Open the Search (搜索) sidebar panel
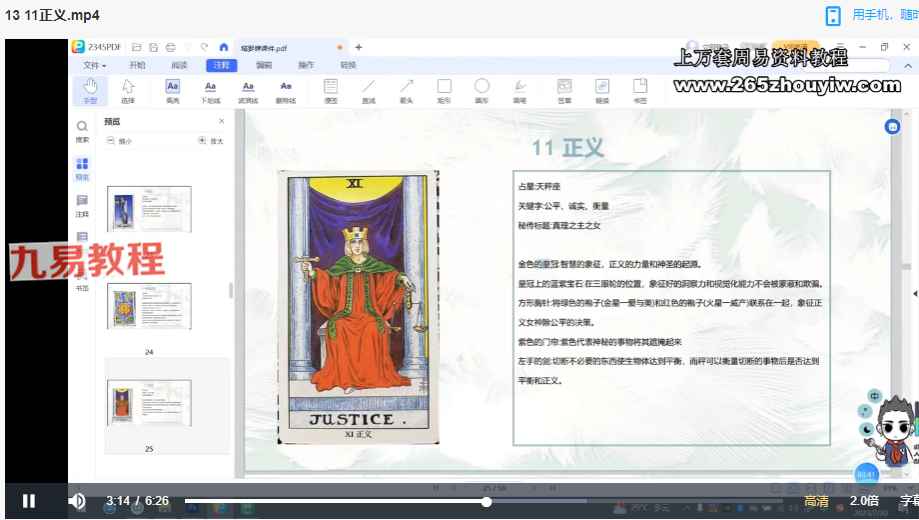 tap(82, 132)
